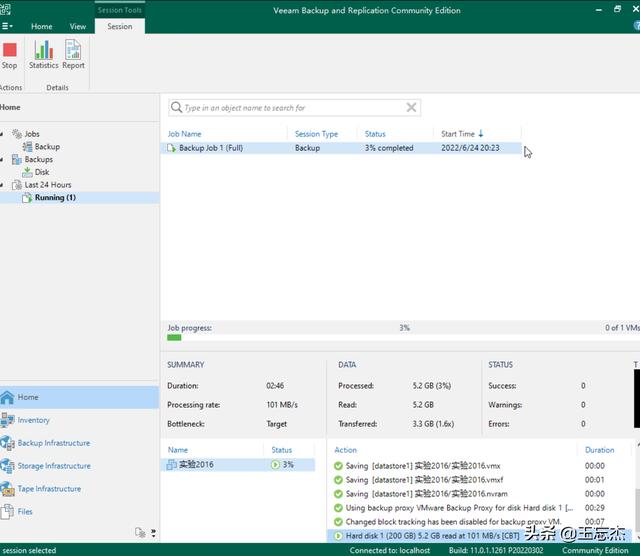Image resolution: width=640 pixels, height=556 pixels.
Task: Select VM 实验2016 row
Action: 238,465
